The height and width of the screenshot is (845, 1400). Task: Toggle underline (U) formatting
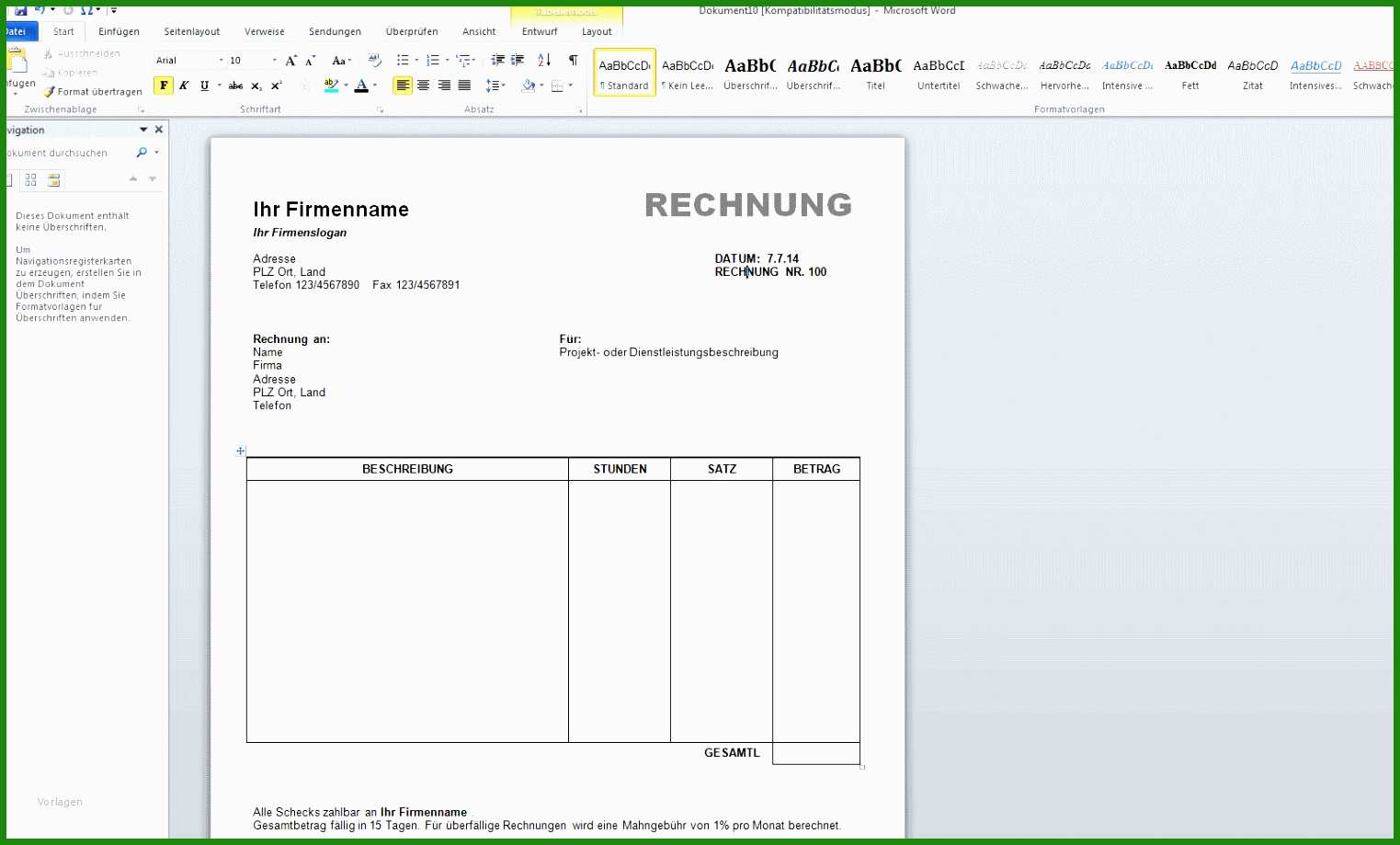pyautogui.click(x=204, y=86)
